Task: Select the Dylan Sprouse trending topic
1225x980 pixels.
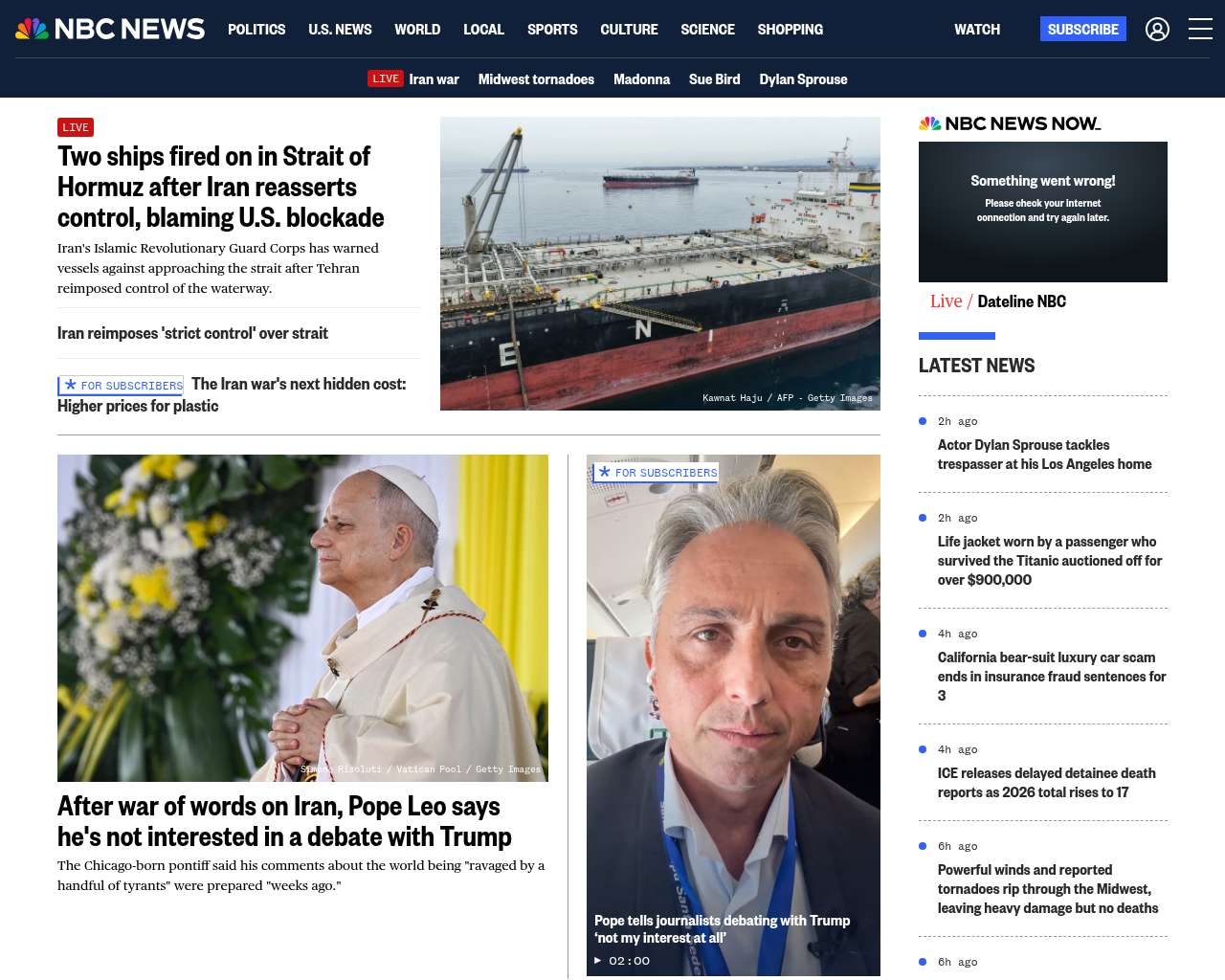Action: coord(803,79)
